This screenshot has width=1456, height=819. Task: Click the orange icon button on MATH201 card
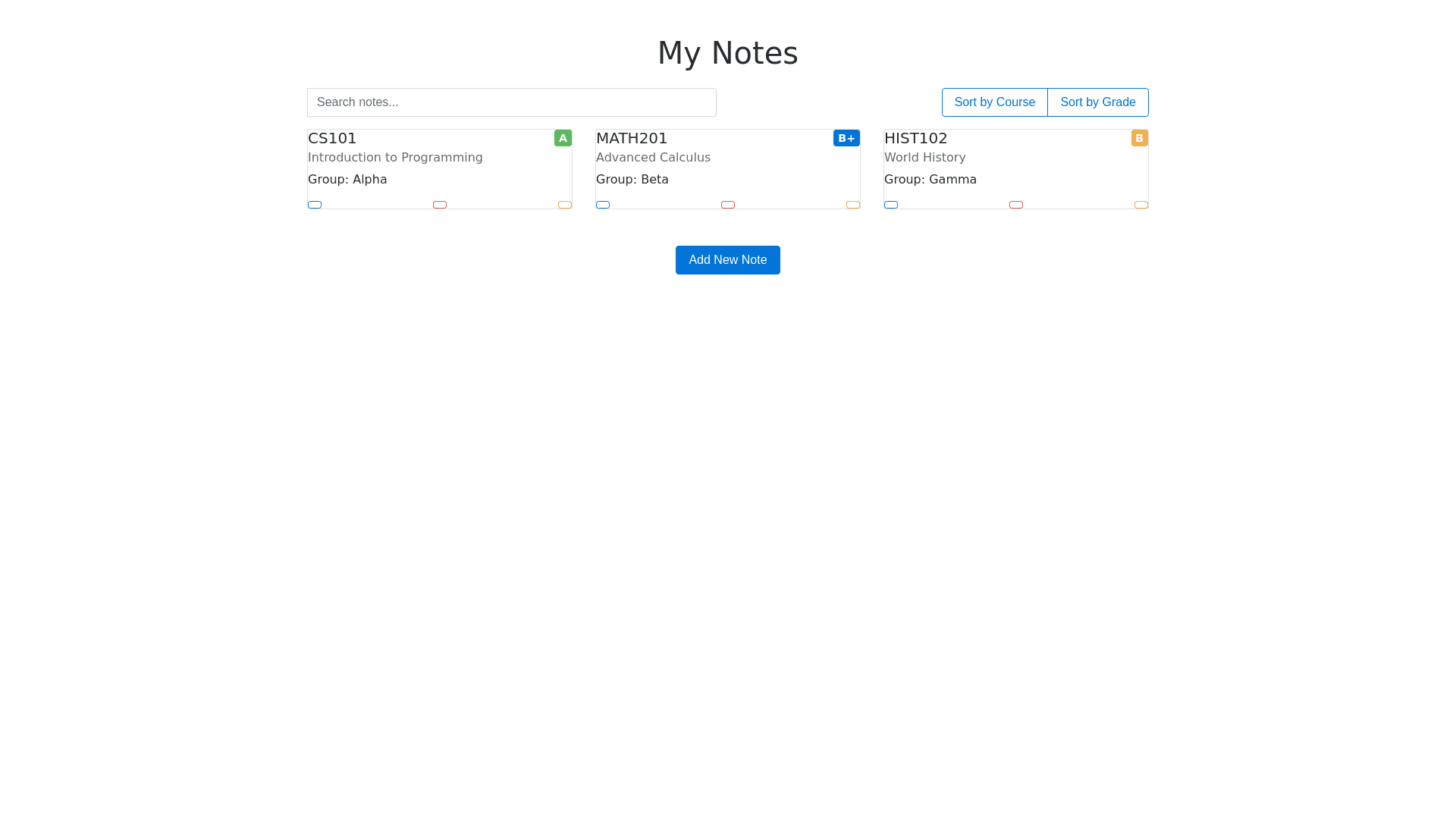pos(853,205)
